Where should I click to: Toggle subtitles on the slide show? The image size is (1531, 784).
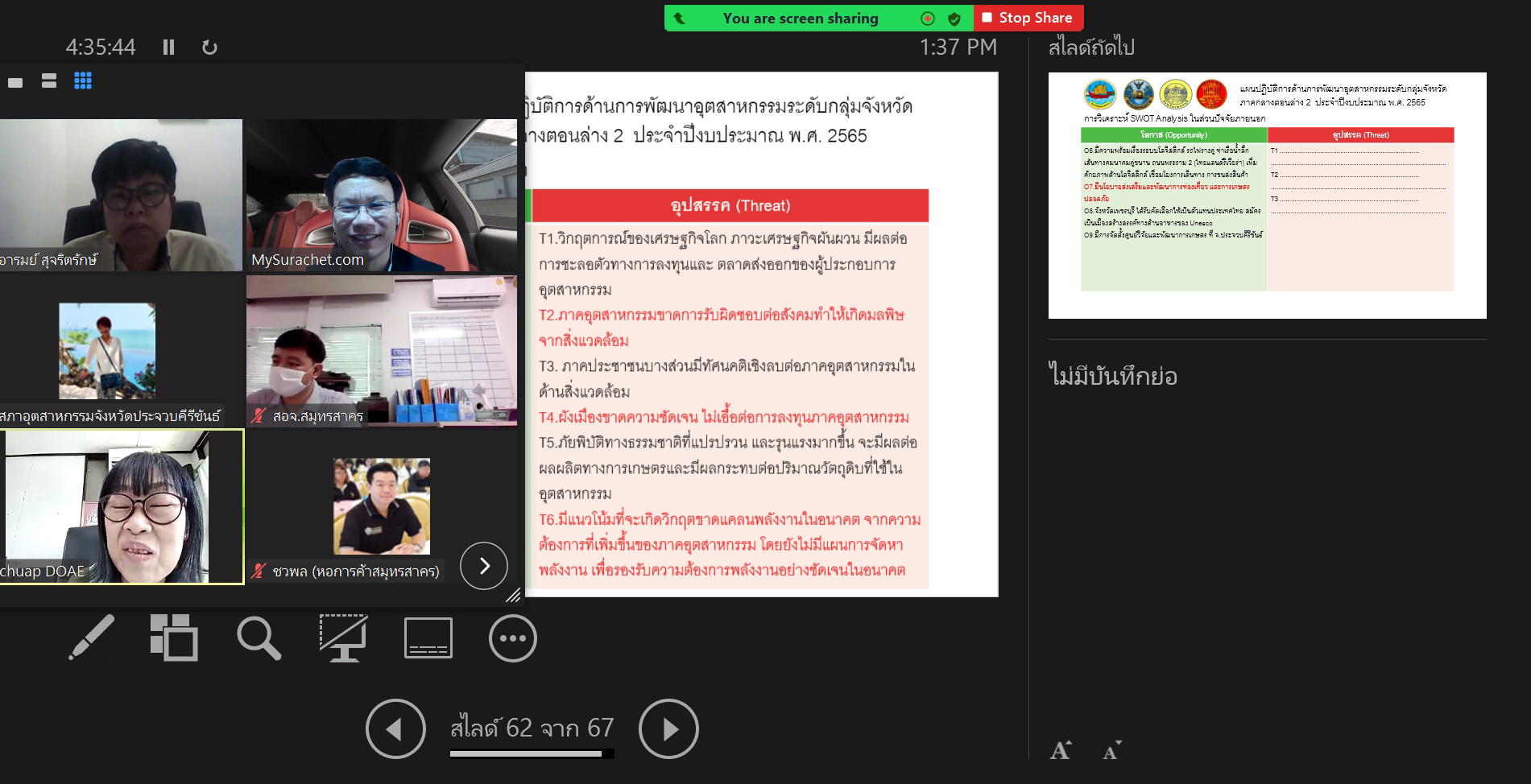[x=428, y=638]
